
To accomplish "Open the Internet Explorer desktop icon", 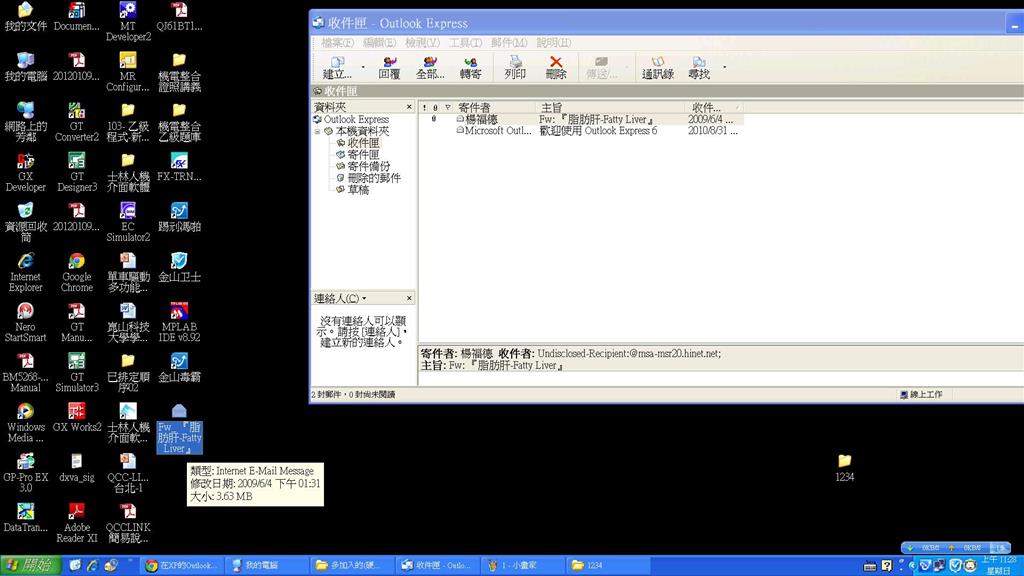I will (x=25, y=272).
